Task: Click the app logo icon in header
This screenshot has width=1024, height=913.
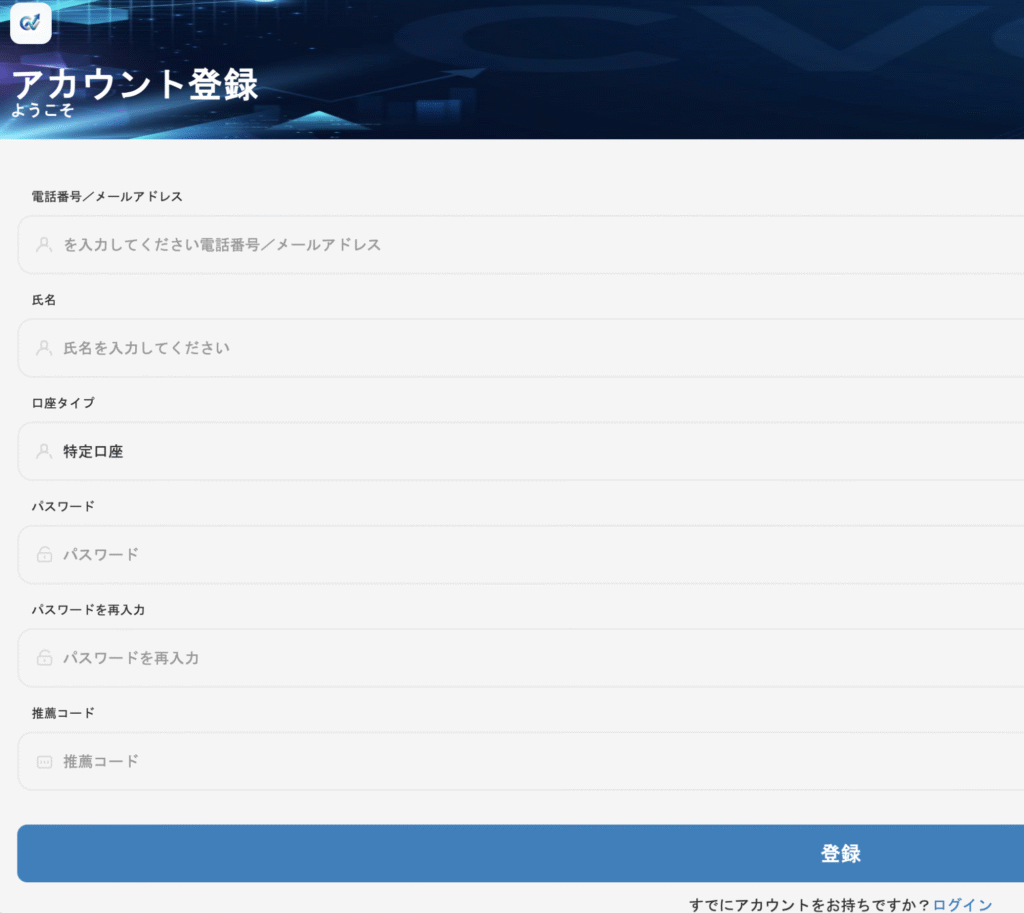Action: [x=31, y=23]
